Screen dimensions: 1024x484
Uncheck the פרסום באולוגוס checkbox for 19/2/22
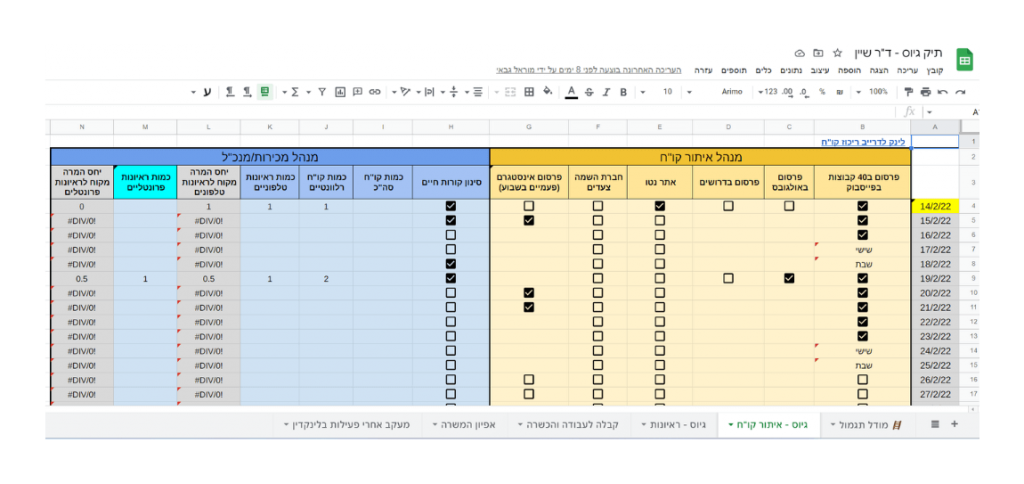click(x=789, y=278)
